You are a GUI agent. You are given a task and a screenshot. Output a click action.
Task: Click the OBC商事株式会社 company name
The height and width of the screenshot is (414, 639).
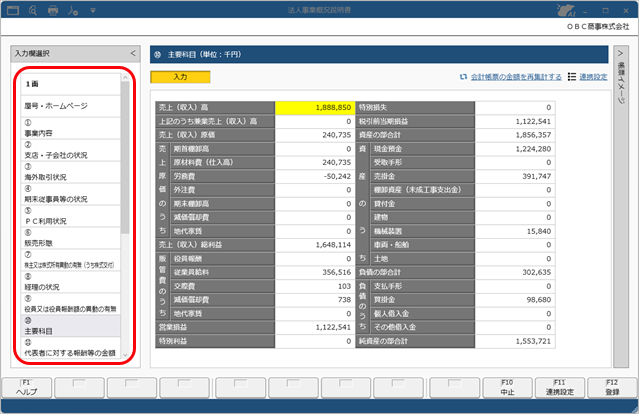(598, 26)
